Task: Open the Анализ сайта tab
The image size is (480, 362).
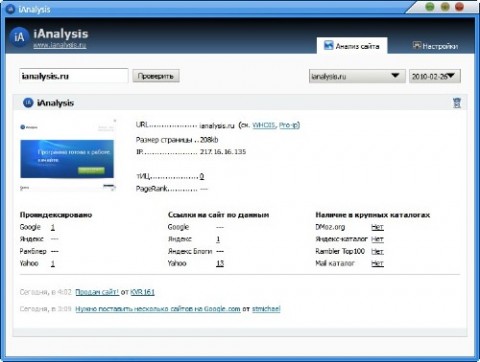Action: [x=352, y=46]
